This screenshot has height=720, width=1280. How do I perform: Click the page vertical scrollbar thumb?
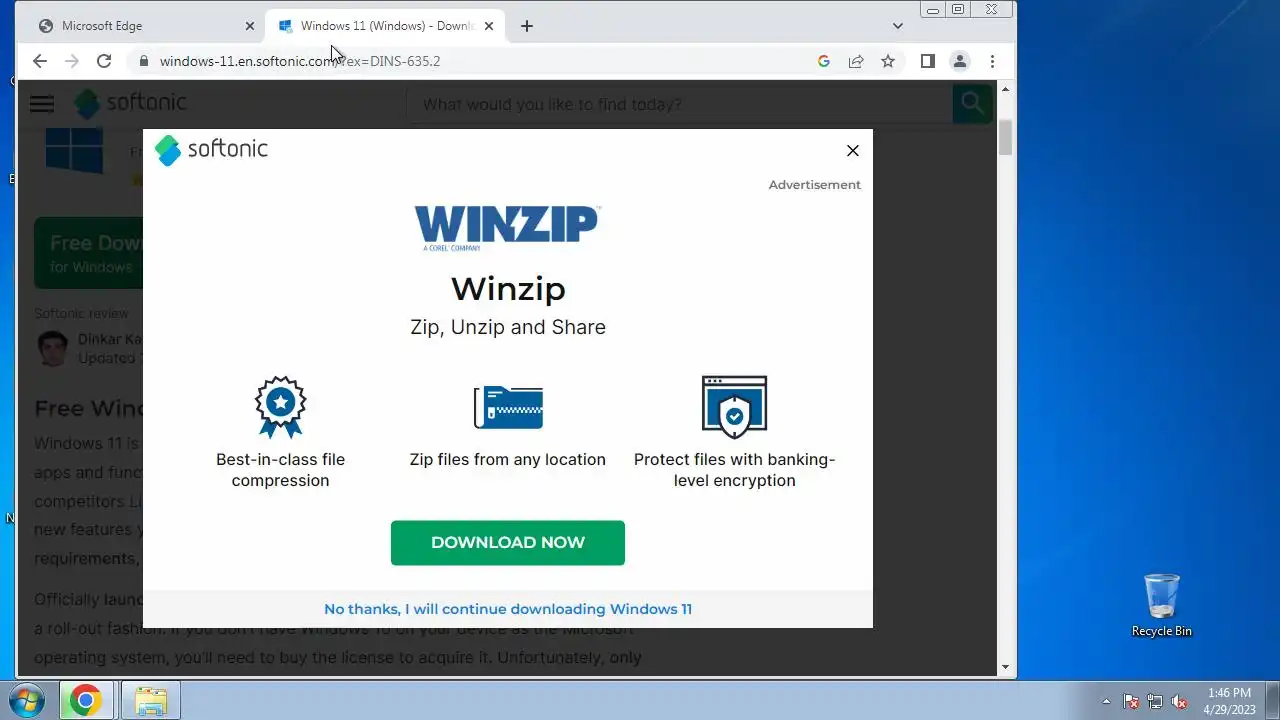(1005, 137)
